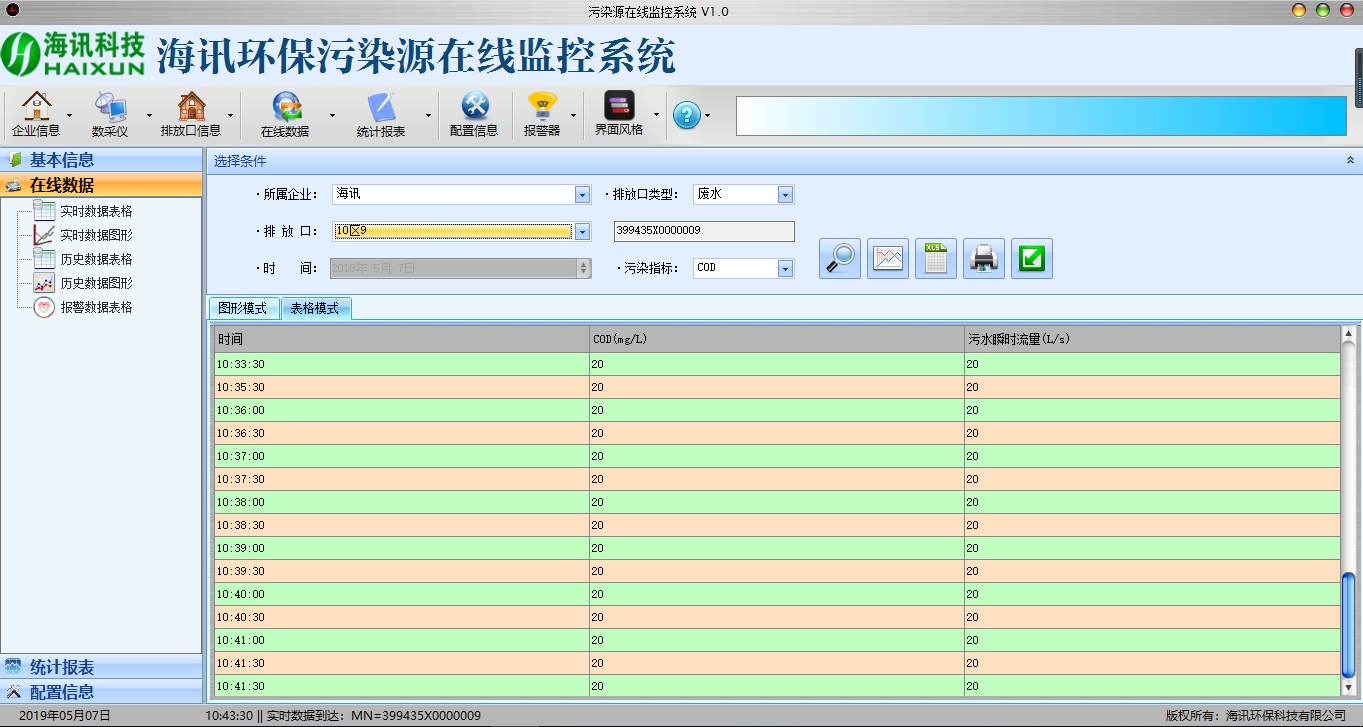
Task: Export data with the XLS icon
Action: (x=936, y=258)
